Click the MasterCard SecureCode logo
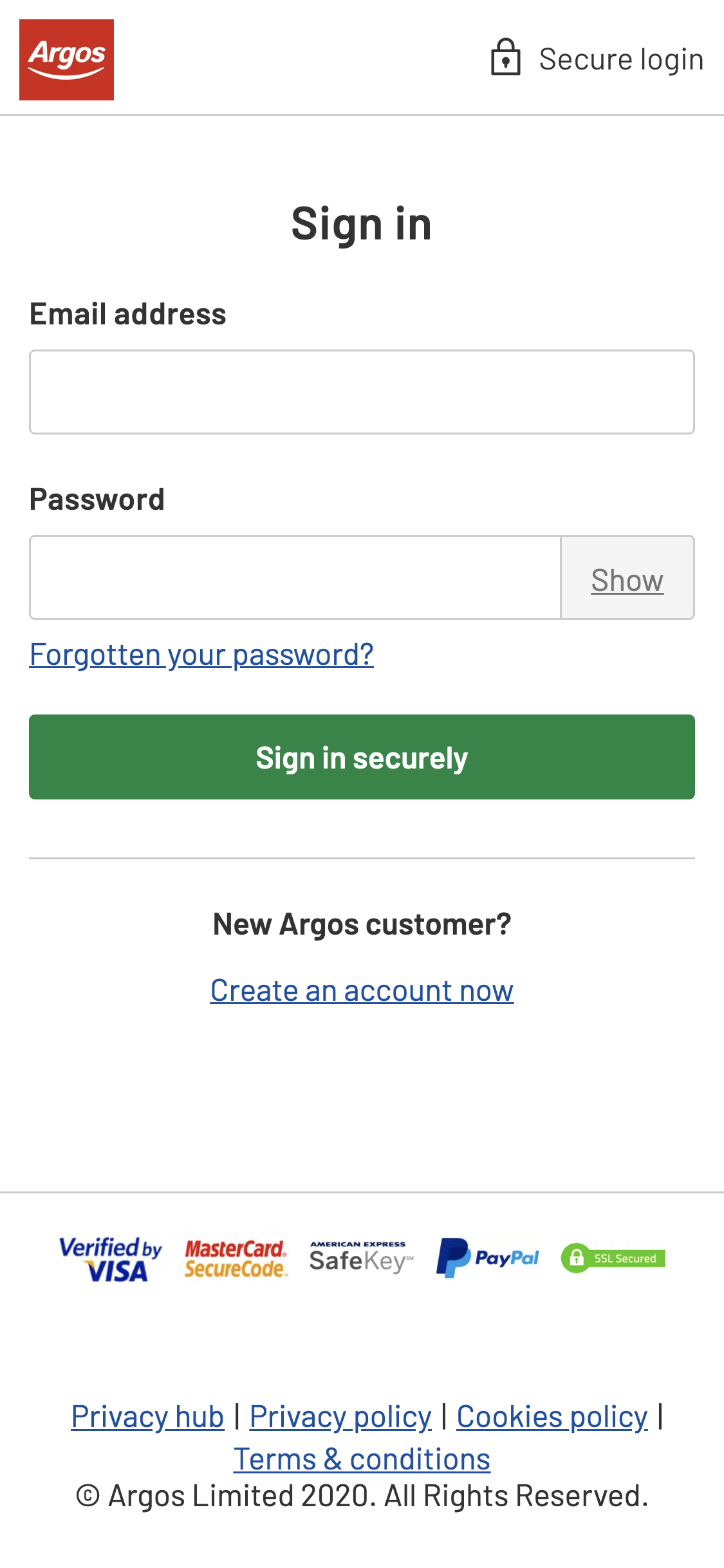Image resolution: width=724 pixels, height=1568 pixels. (x=235, y=1255)
